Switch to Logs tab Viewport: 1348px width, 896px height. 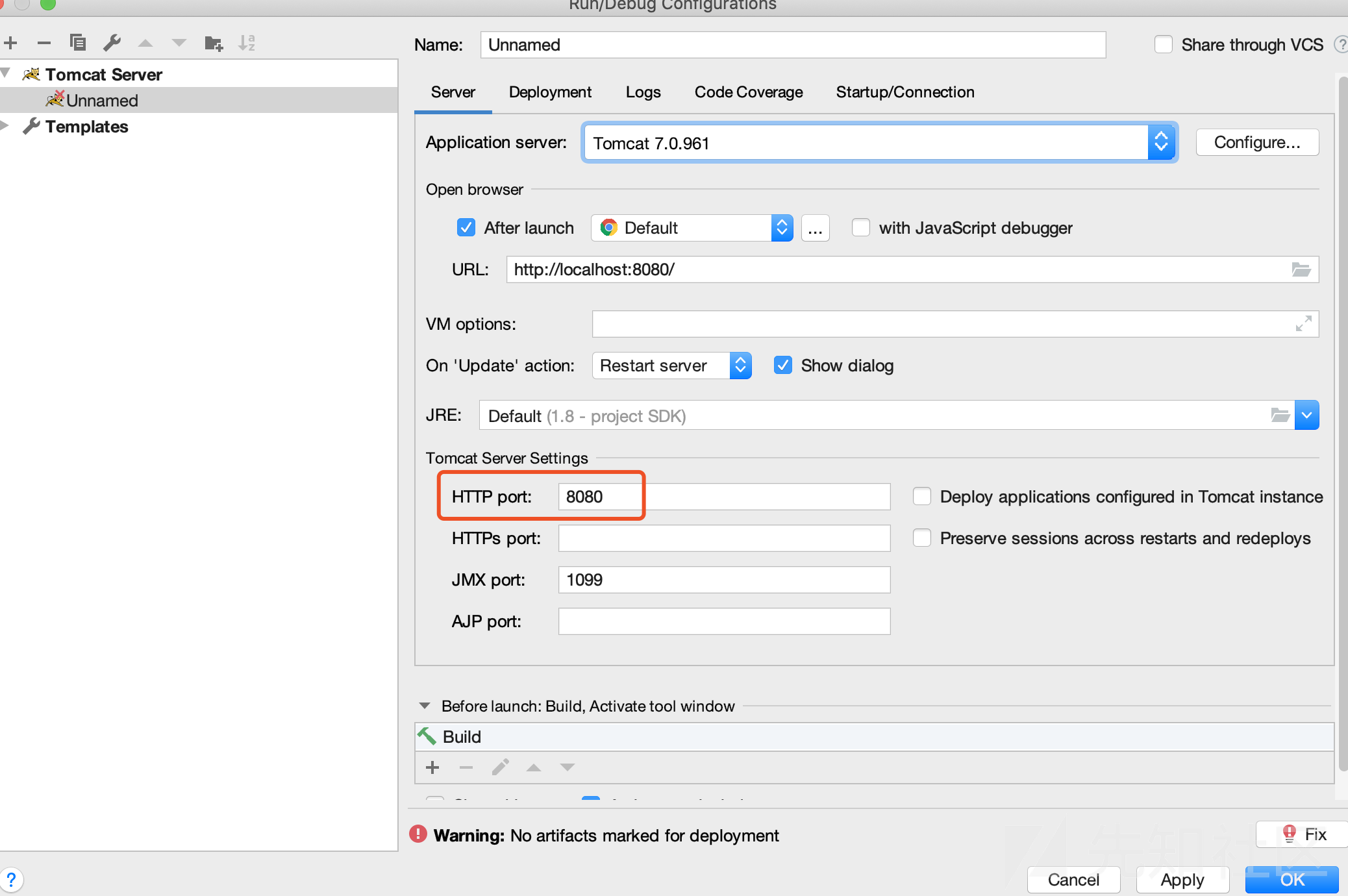[x=643, y=92]
